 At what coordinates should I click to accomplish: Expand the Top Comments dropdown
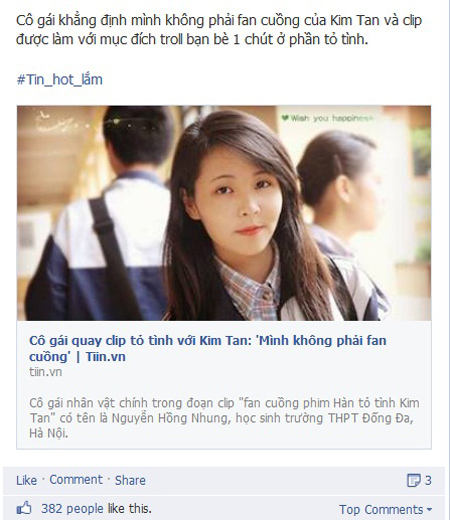point(385,510)
